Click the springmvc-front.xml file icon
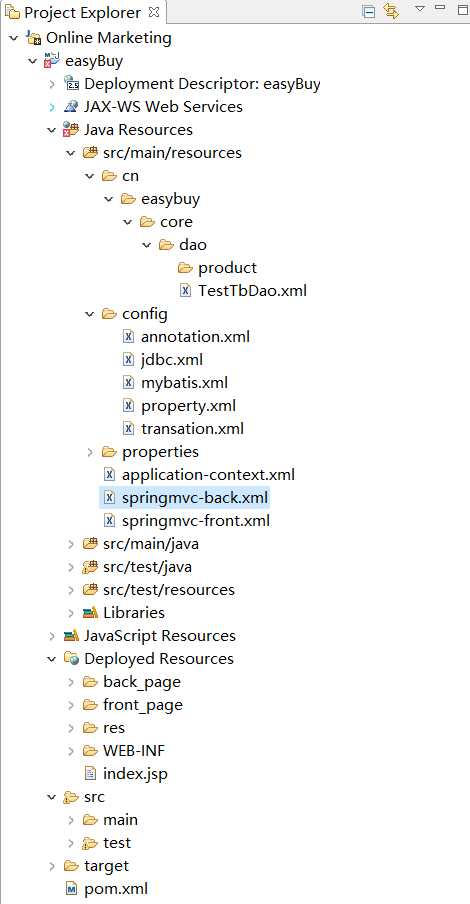470x904 pixels. (x=110, y=521)
